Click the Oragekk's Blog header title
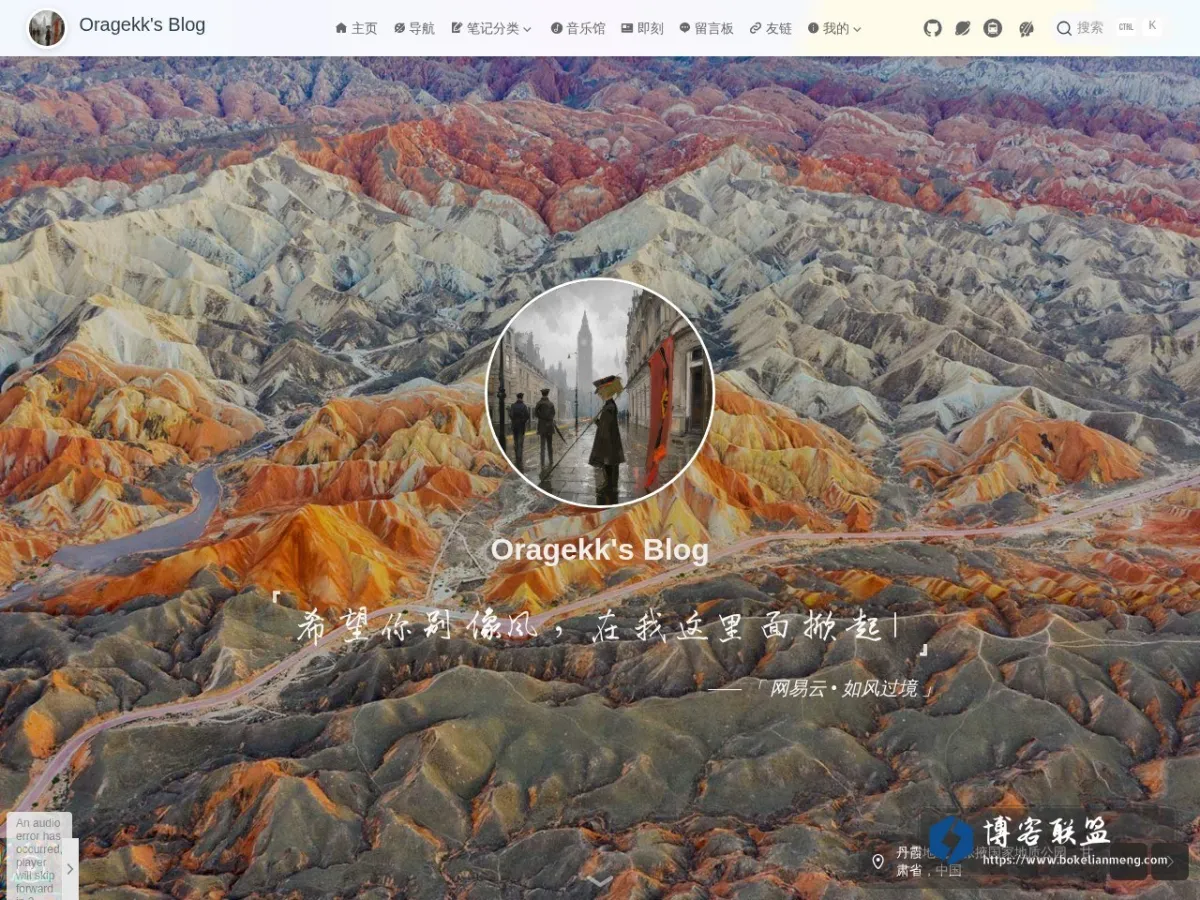The height and width of the screenshot is (900, 1200). 142,25
